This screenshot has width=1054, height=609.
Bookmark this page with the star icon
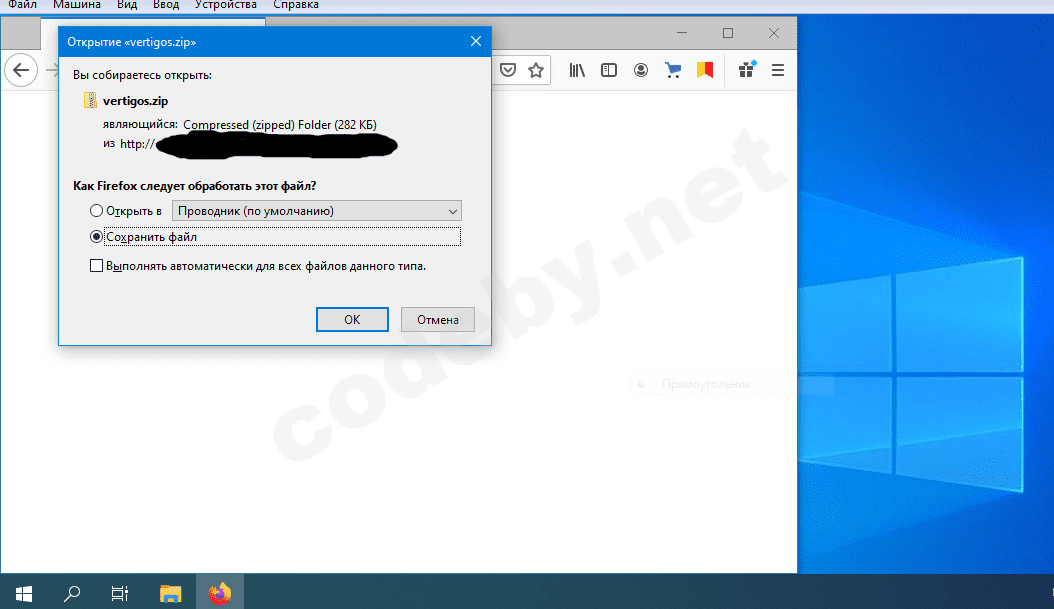(536, 70)
